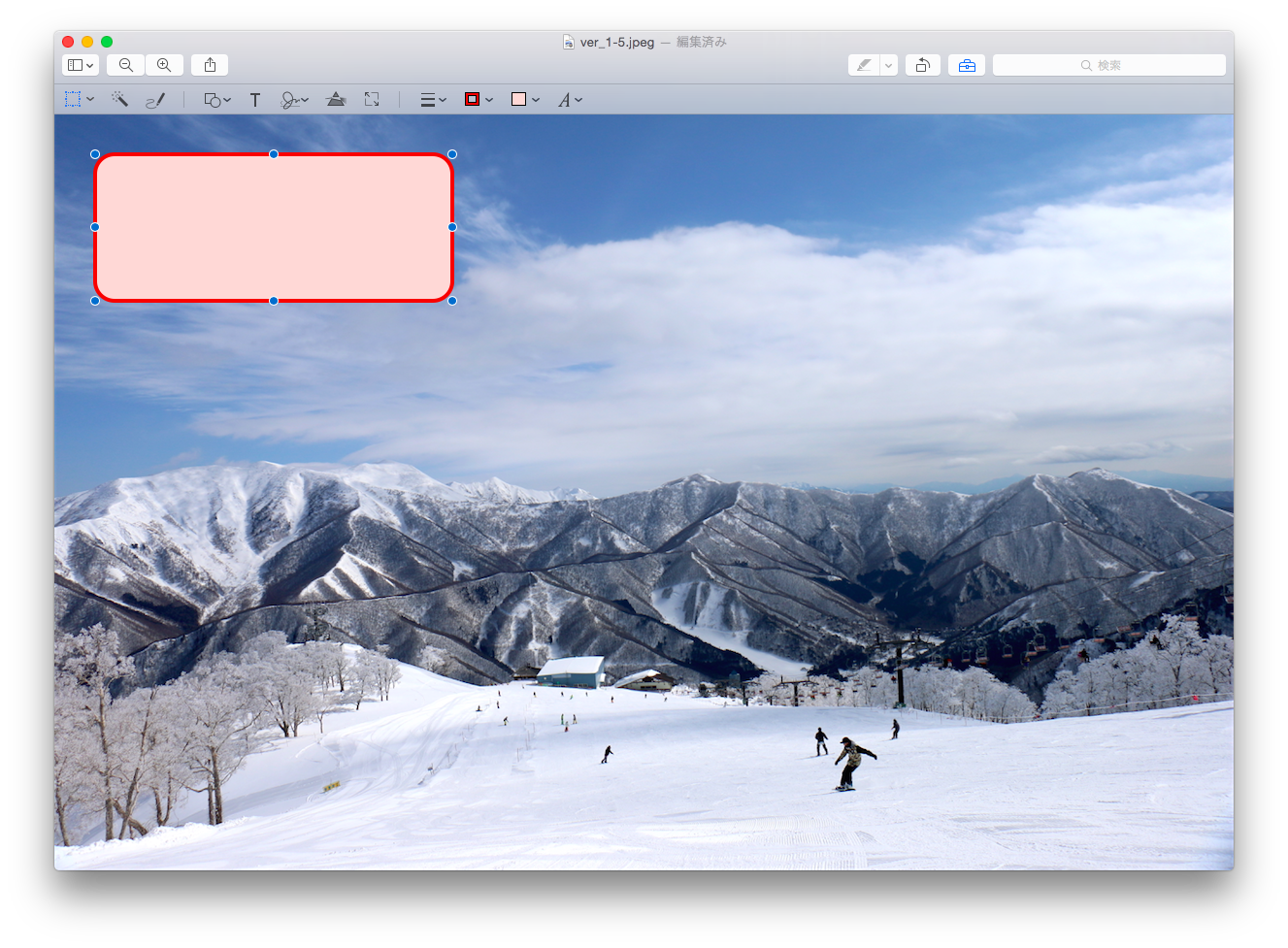The image size is (1288, 948).
Task: Add a text box with Text tool
Action: (x=255, y=99)
